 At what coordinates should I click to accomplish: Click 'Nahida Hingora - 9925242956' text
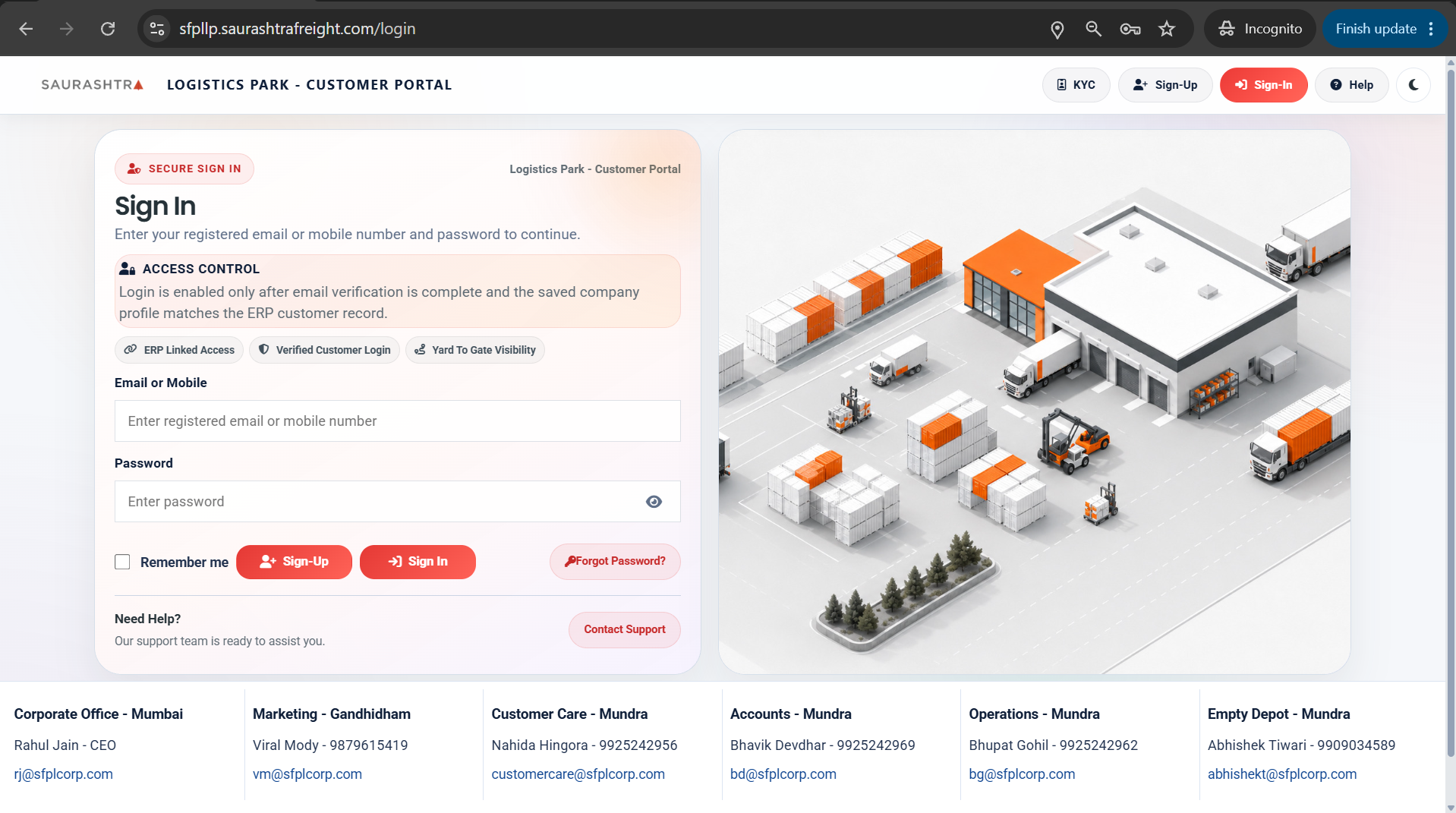pyautogui.click(x=585, y=745)
